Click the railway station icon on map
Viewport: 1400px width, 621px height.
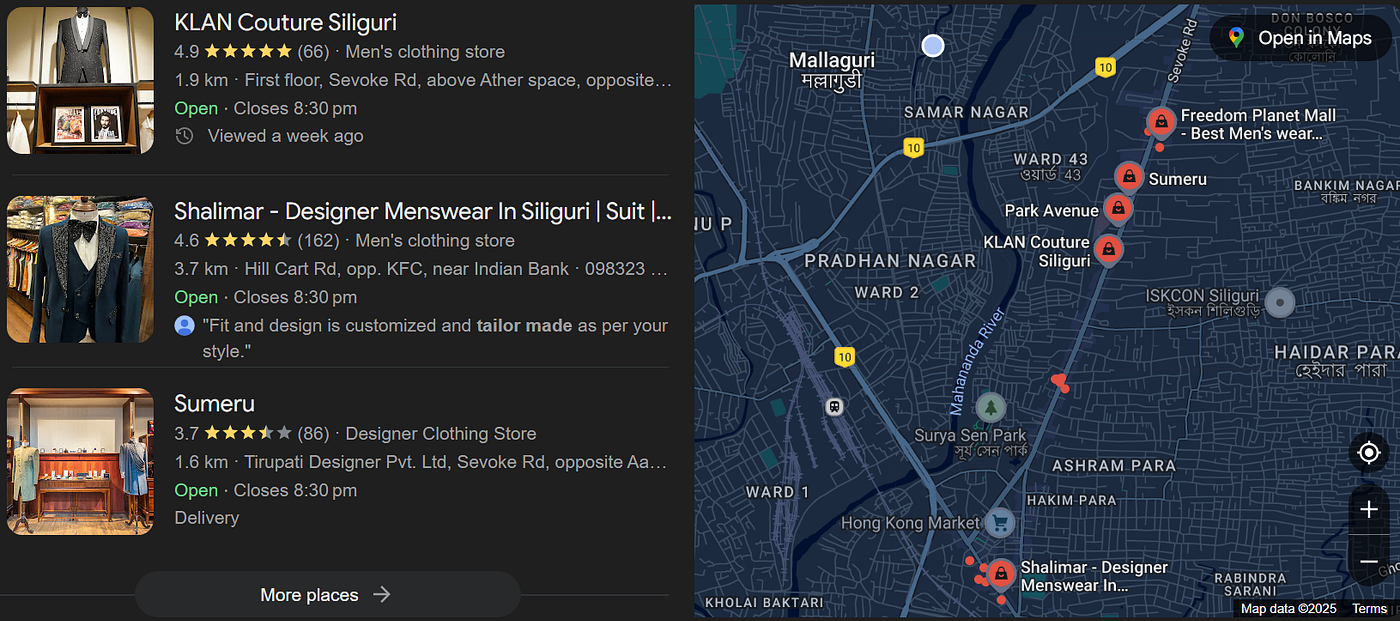pos(834,406)
